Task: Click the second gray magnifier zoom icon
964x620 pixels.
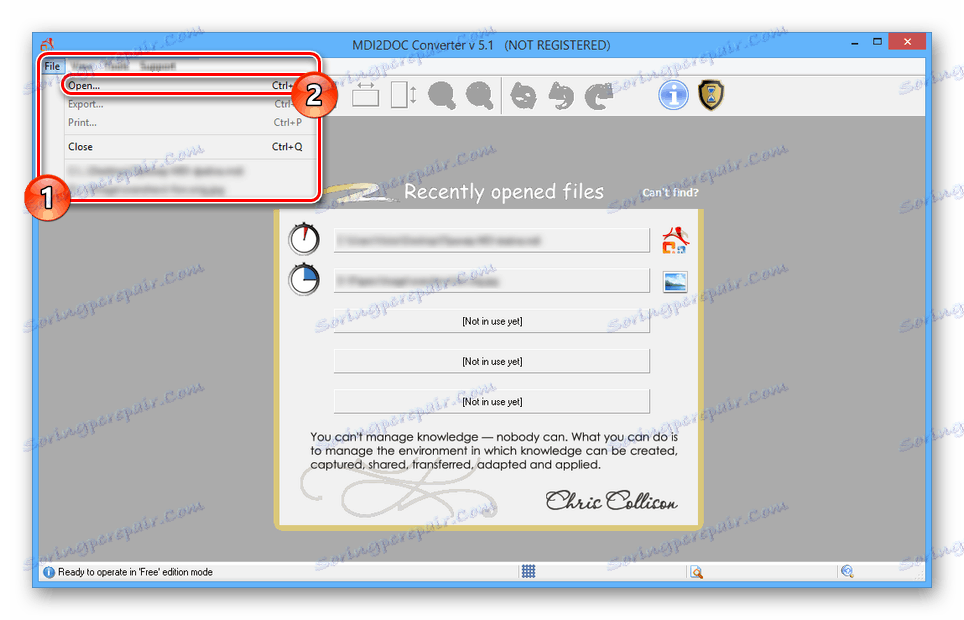Action: (480, 95)
